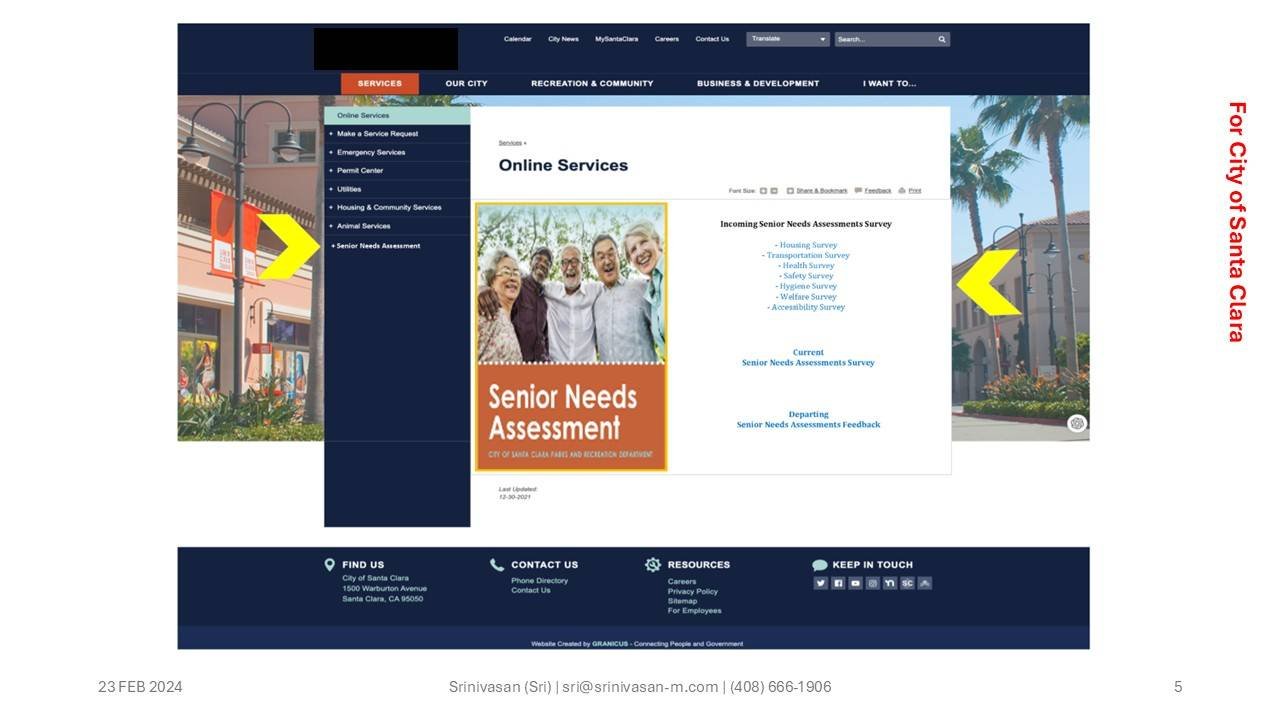Open the Translate dropdown
Viewport: 1280px width, 720px height.
788,39
